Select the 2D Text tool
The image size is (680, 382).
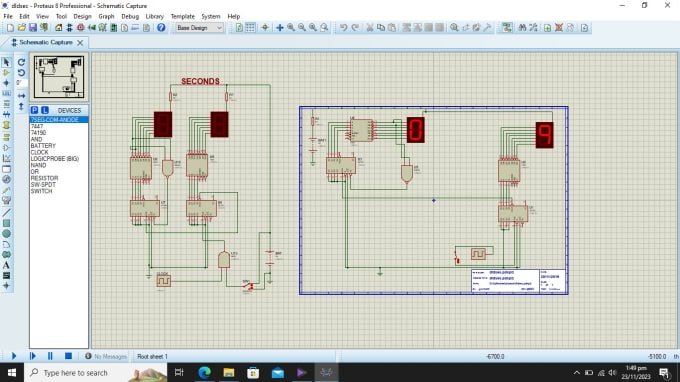click(x=6, y=265)
